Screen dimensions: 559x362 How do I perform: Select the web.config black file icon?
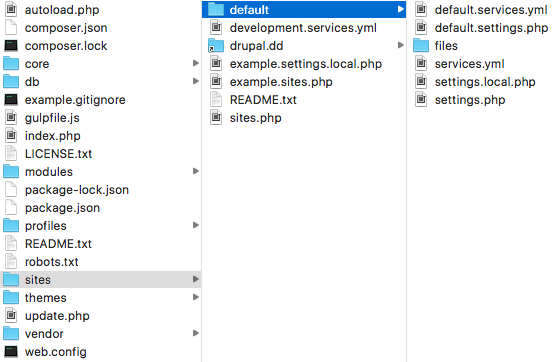(x=11, y=352)
